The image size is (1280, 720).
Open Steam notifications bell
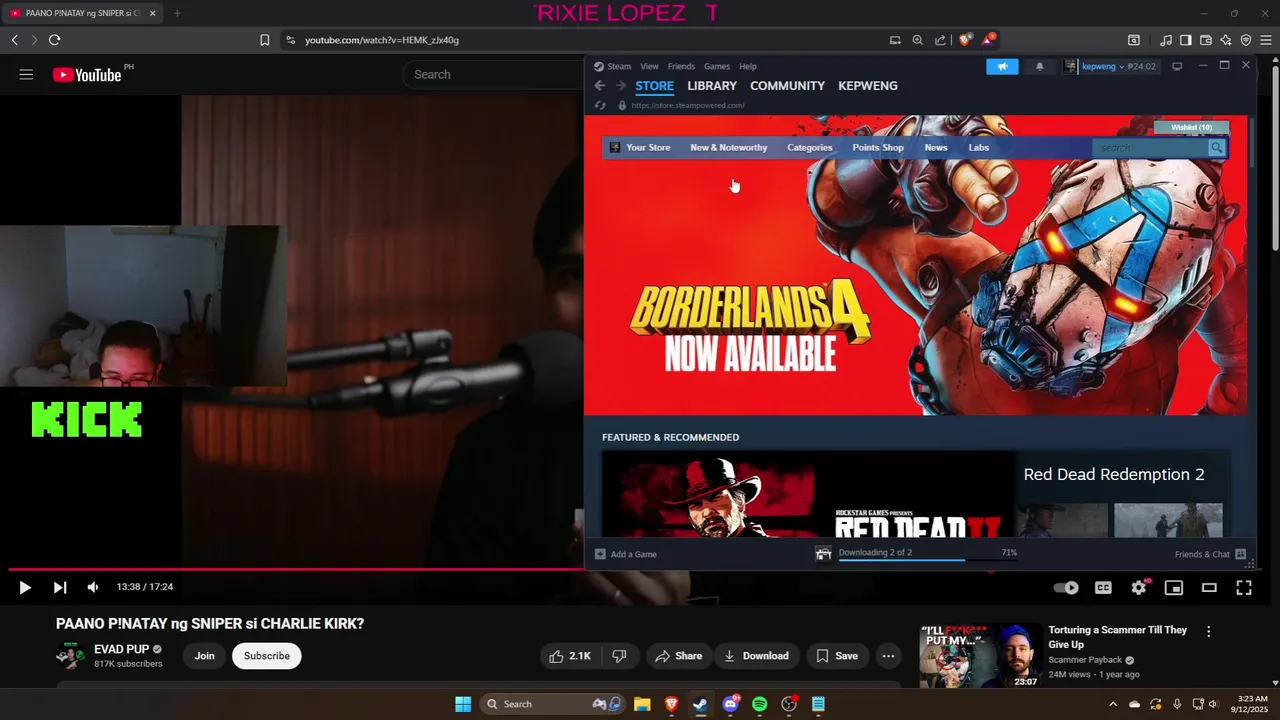tap(1039, 66)
